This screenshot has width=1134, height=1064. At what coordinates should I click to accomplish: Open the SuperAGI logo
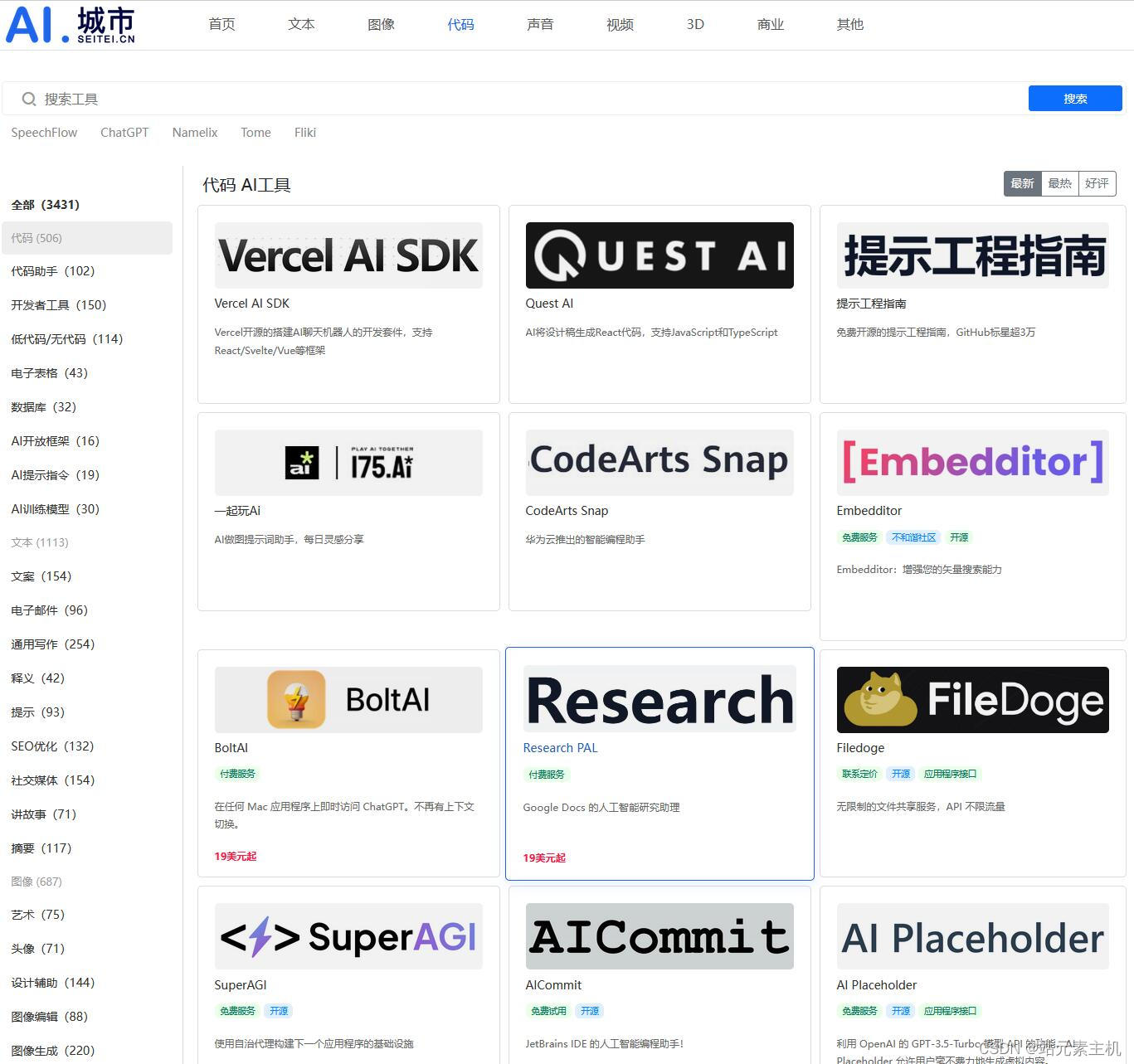click(348, 936)
